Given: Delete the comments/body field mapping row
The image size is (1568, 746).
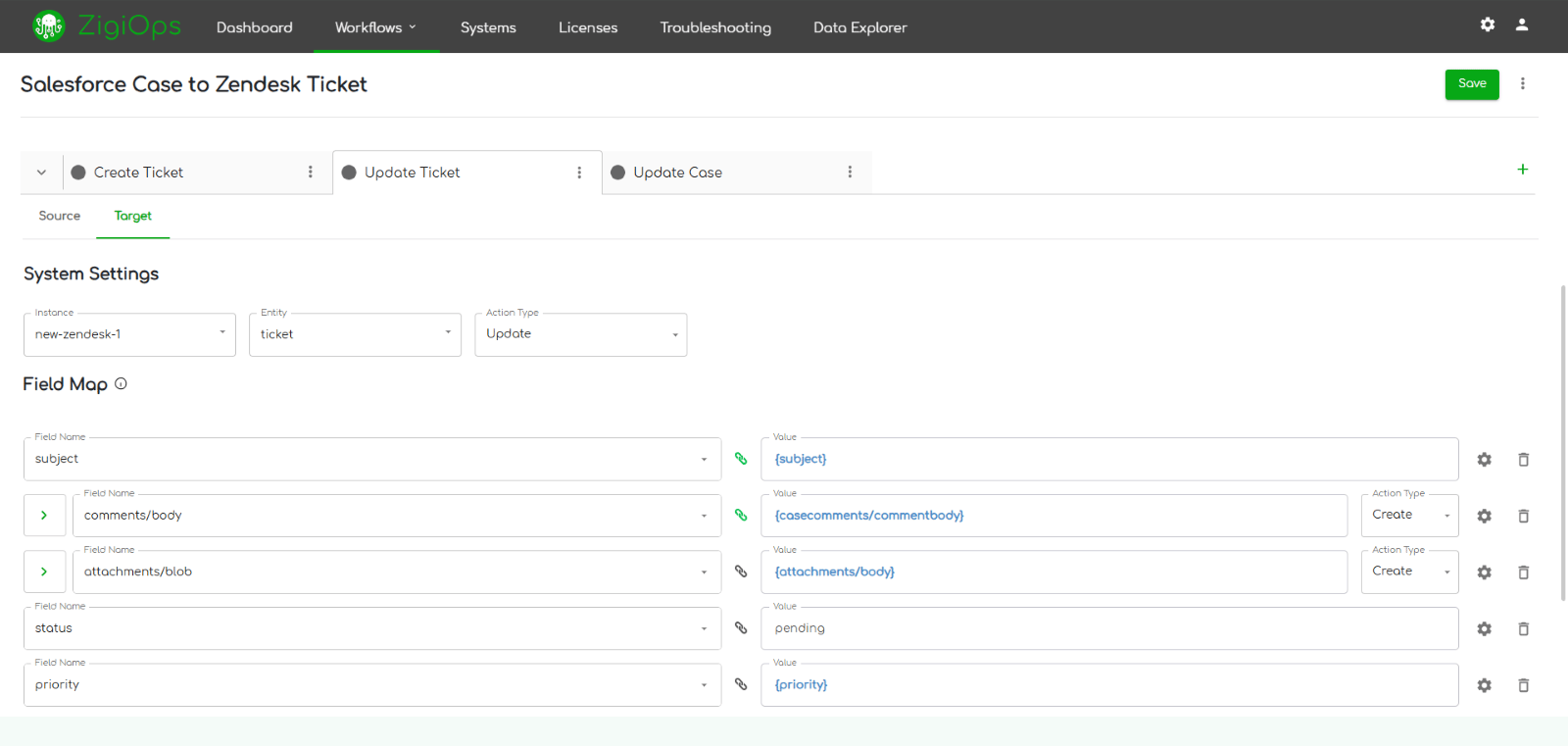Looking at the screenshot, I should coord(1524,516).
